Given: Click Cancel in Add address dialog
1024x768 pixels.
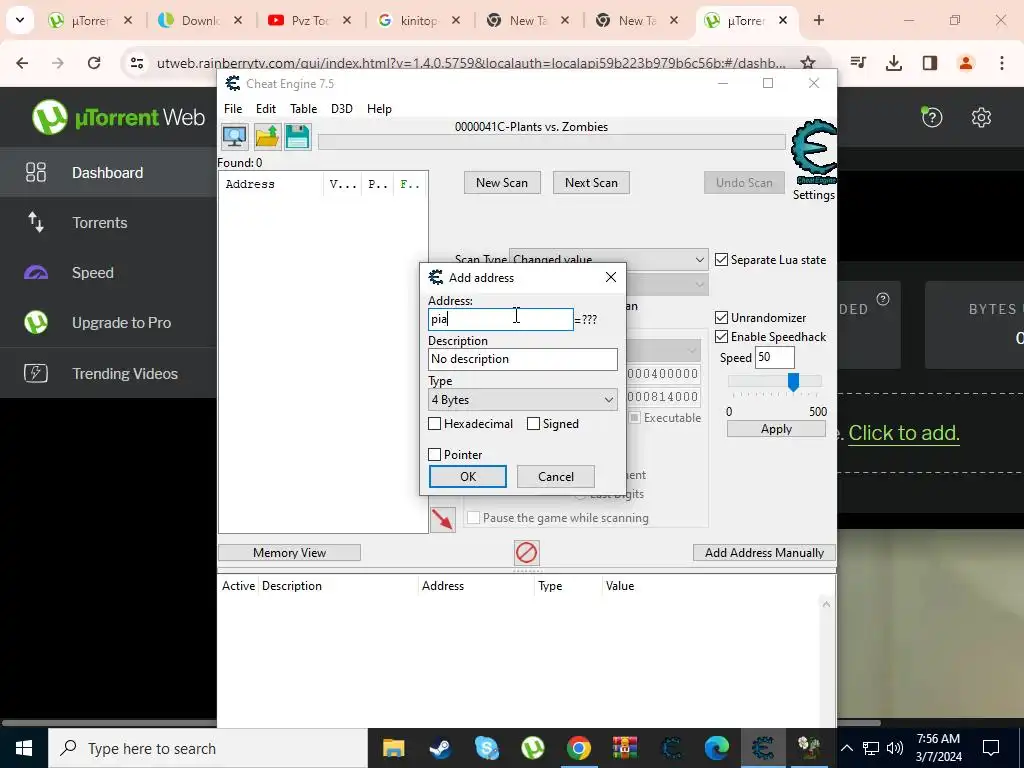Looking at the screenshot, I should pyautogui.click(x=556, y=477).
